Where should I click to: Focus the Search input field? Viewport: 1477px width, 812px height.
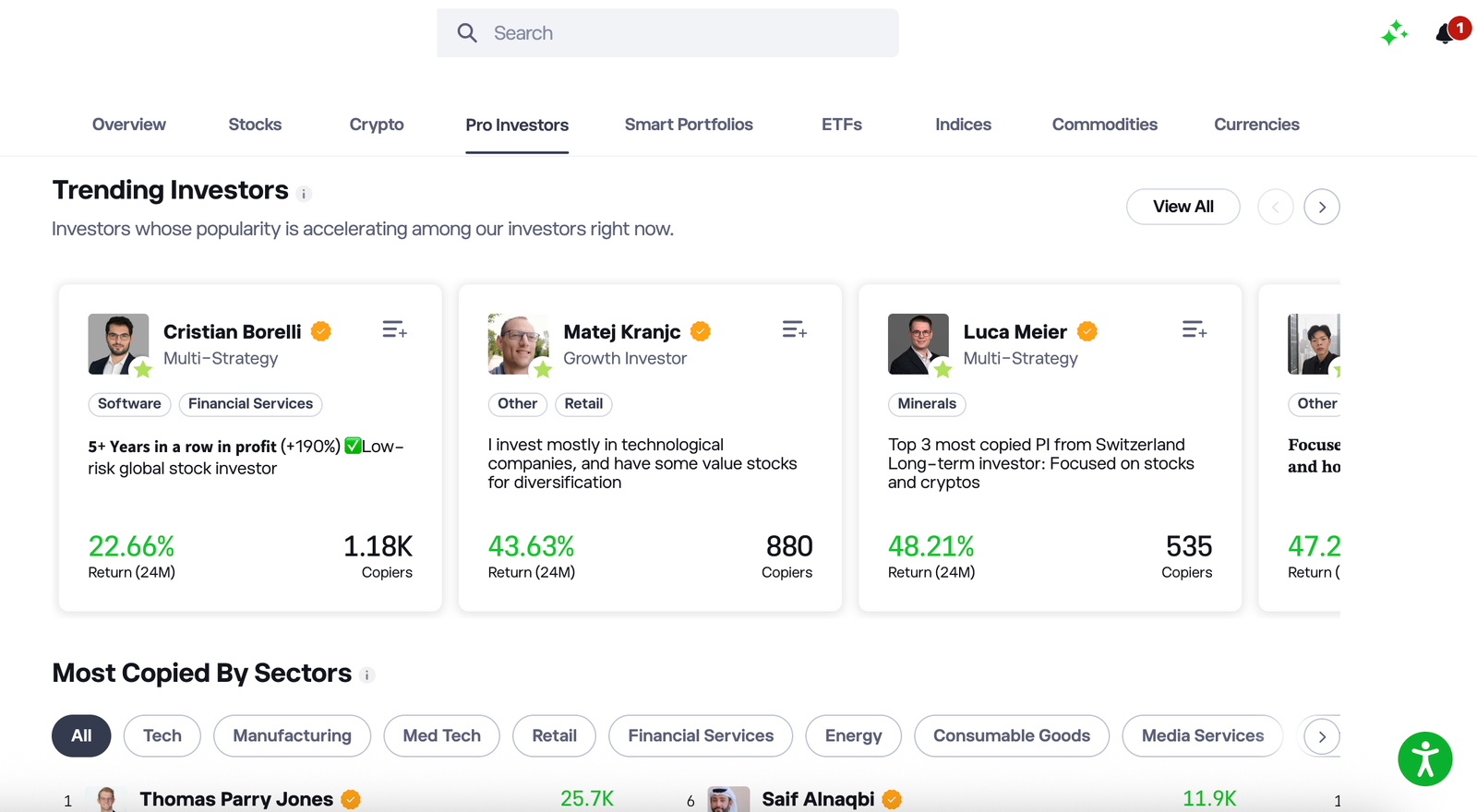[x=667, y=33]
